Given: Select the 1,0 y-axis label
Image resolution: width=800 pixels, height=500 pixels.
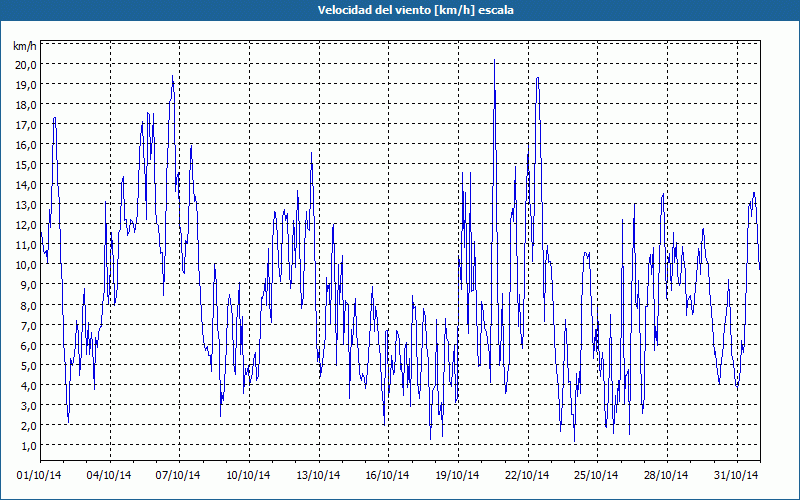Looking at the screenshot, I should pos(29,445).
